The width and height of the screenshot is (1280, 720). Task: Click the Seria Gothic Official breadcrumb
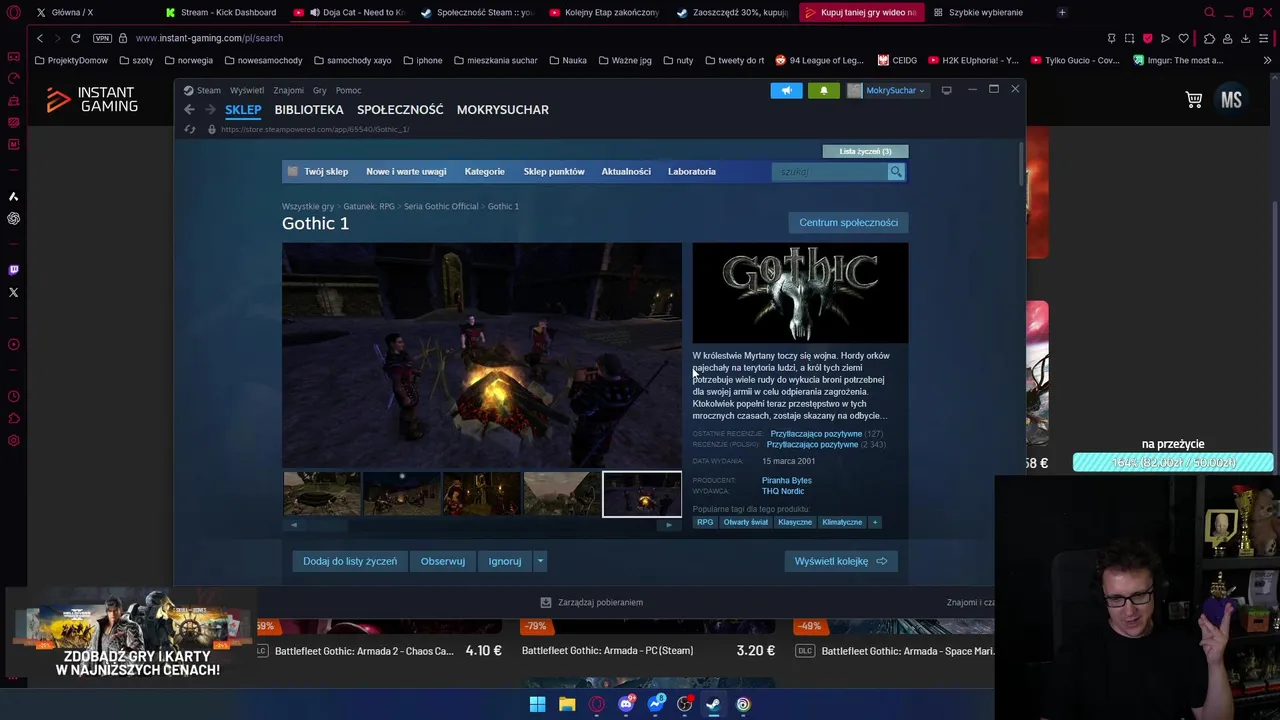pos(441,206)
